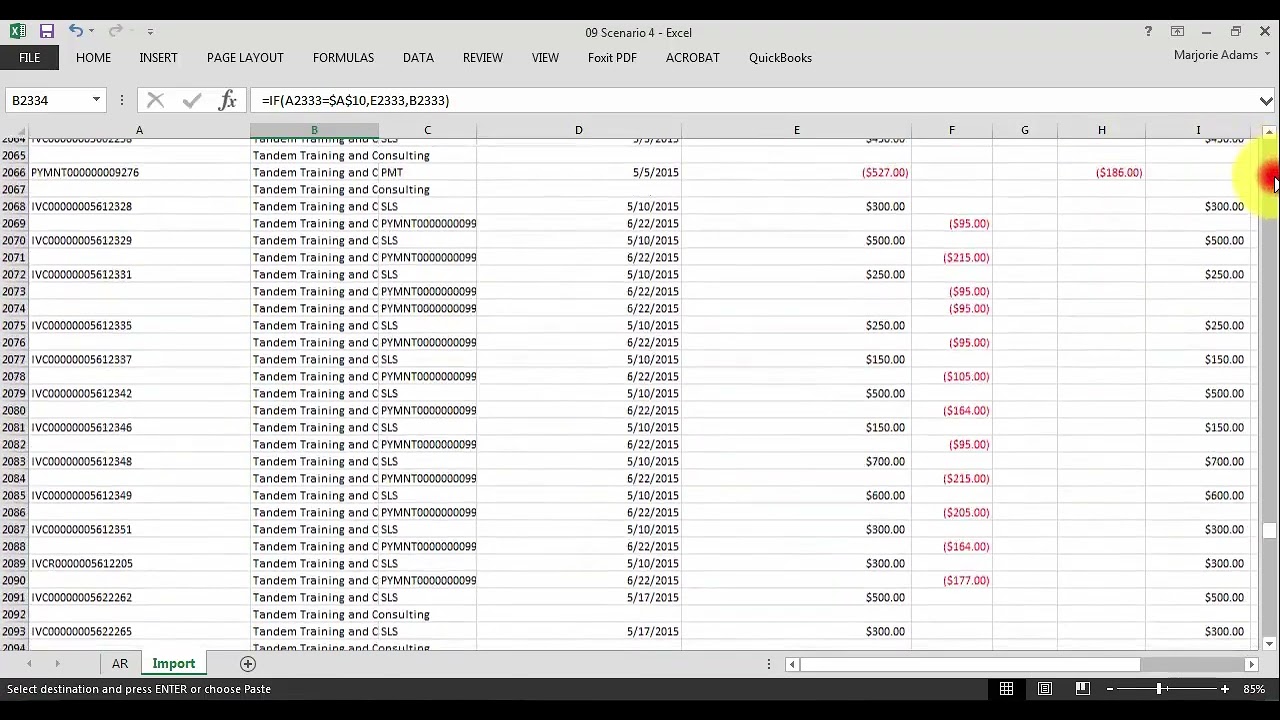1280x720 pixels.
Task: Click the horizontal scrollbar thumb
Action: 970,664
